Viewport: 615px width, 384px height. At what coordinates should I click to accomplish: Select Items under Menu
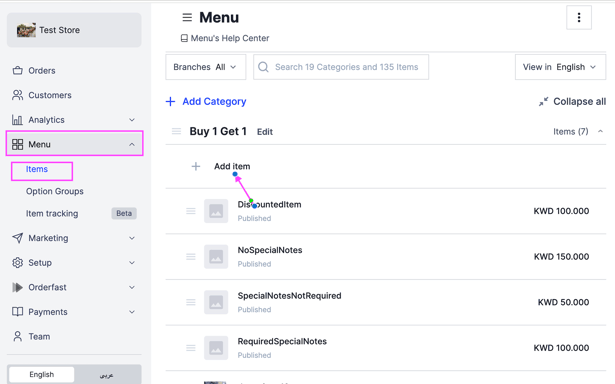pyautogui.click(x=37, y=169)
